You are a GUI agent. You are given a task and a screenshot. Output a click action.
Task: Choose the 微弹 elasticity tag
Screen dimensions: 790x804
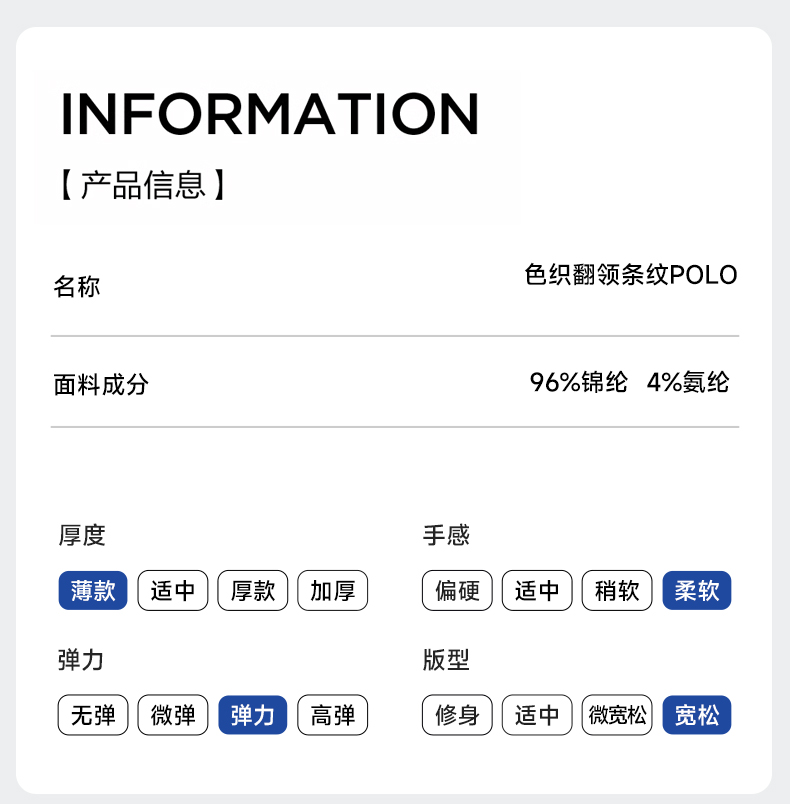pos(173,715)
